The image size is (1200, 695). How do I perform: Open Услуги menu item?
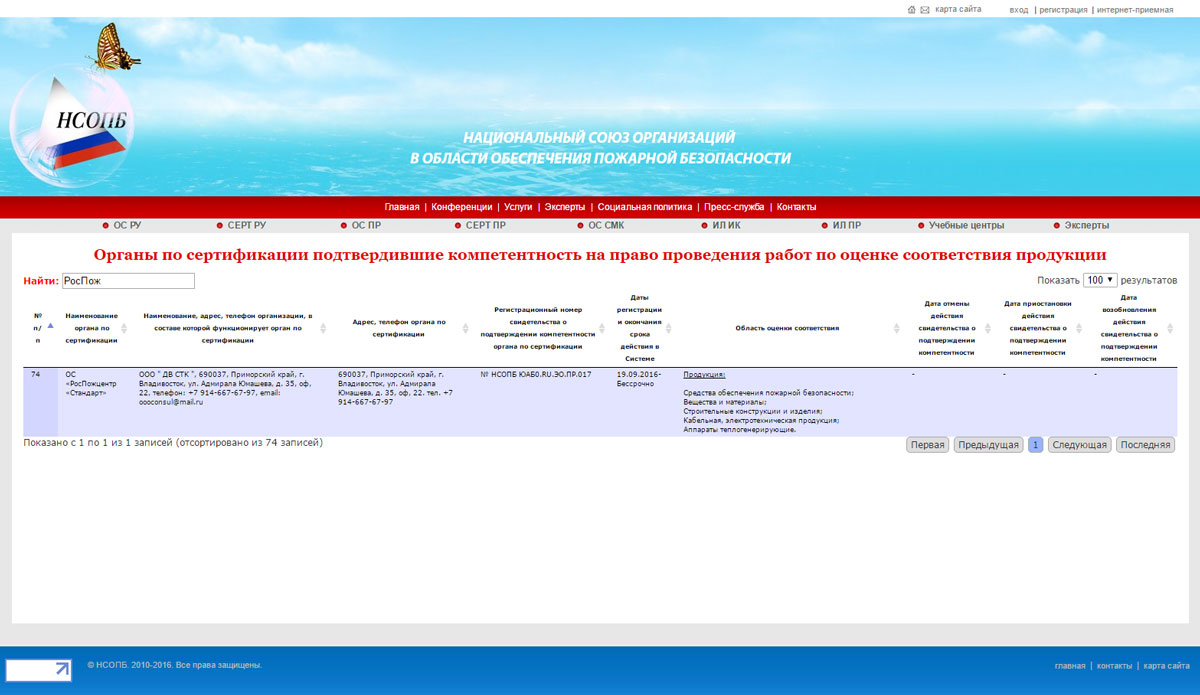click(x=518, y=207)
